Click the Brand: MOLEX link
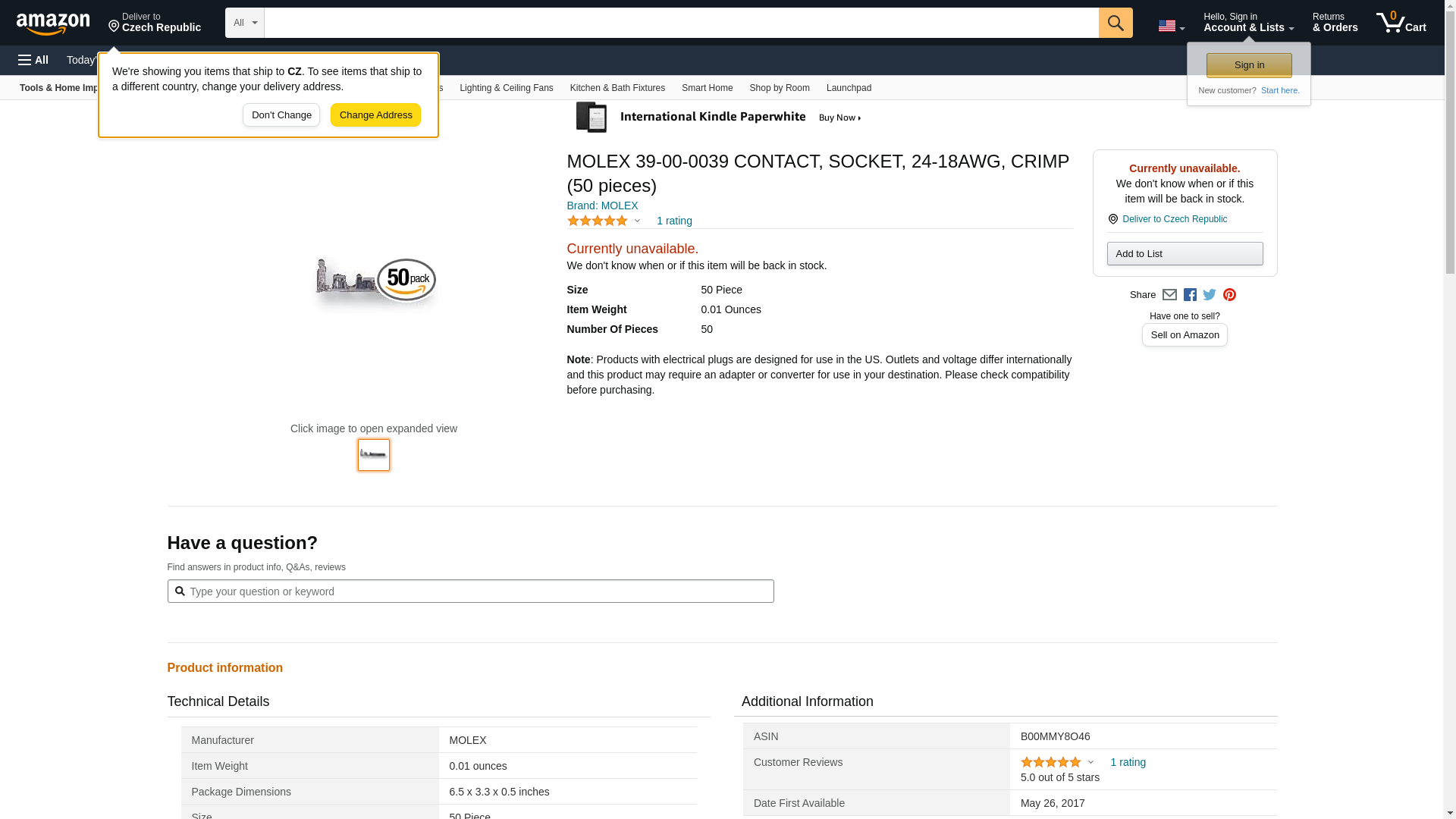The width and height of the screenshot is (1456, 819). pyautogui.click(x=602, y=206)
